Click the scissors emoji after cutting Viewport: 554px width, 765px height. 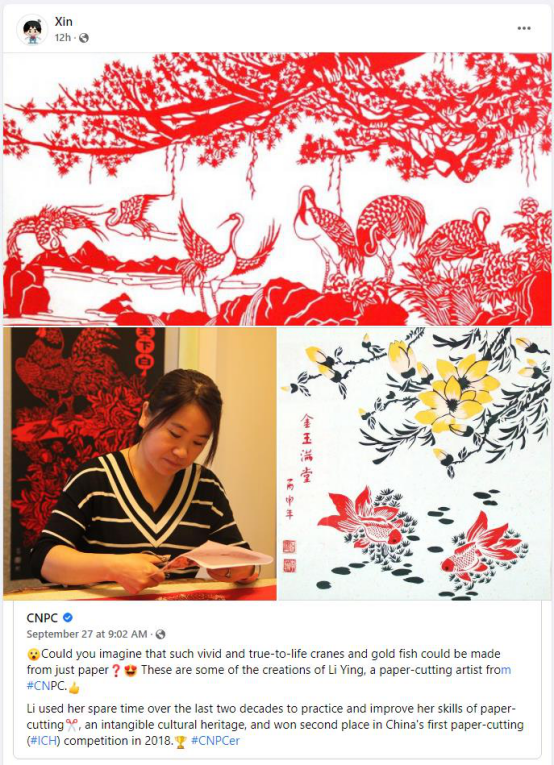pos(72,725)
